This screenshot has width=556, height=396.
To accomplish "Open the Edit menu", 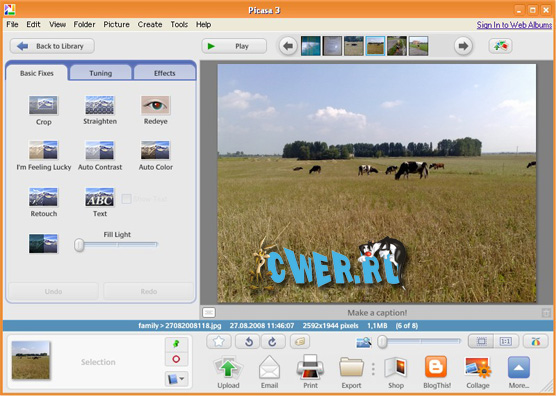I will coord(33,24).
